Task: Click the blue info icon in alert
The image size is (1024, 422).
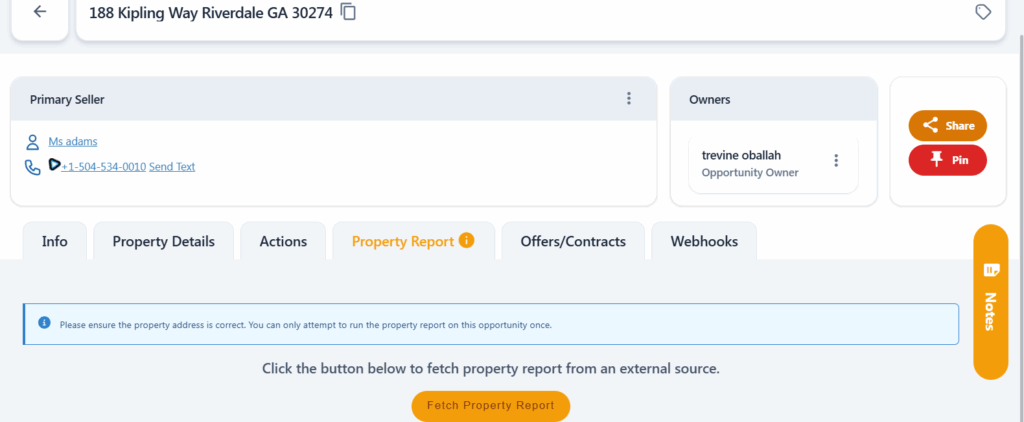Action: click(x=44, y=323)
